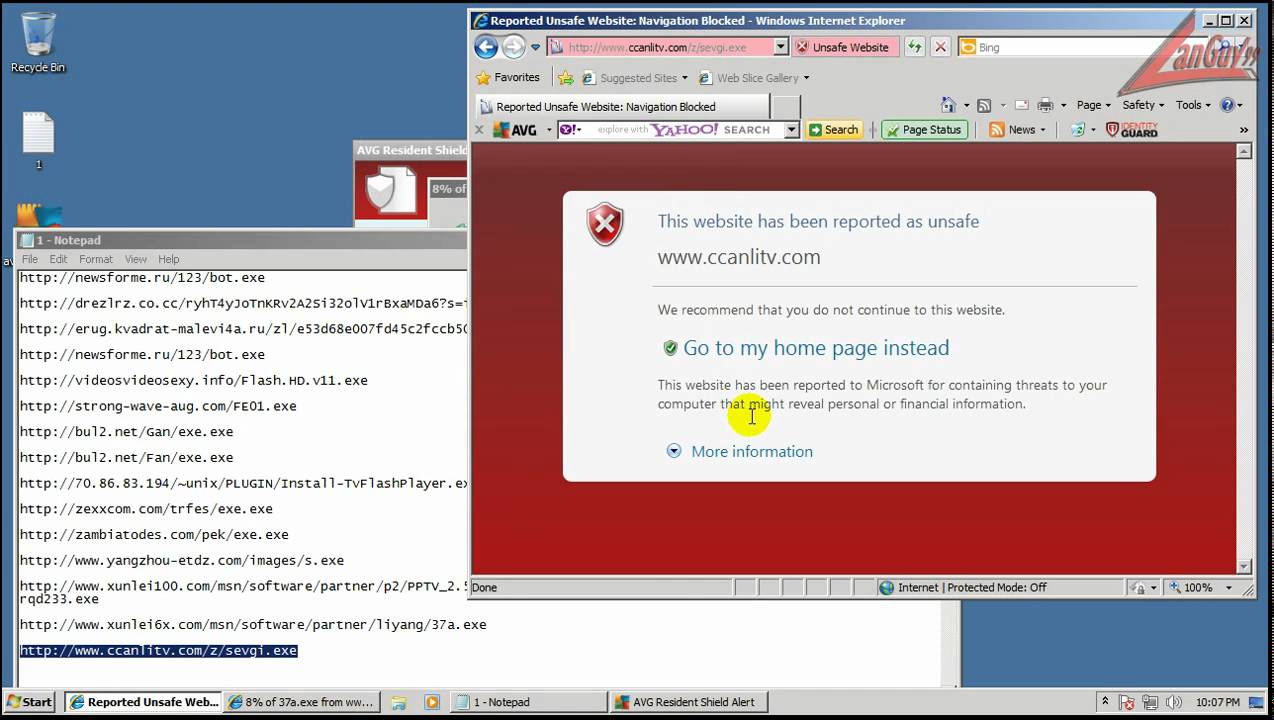Click the Stop loading X icon
The width and height of the screenshot is (1274, 720).
[940, 47]
